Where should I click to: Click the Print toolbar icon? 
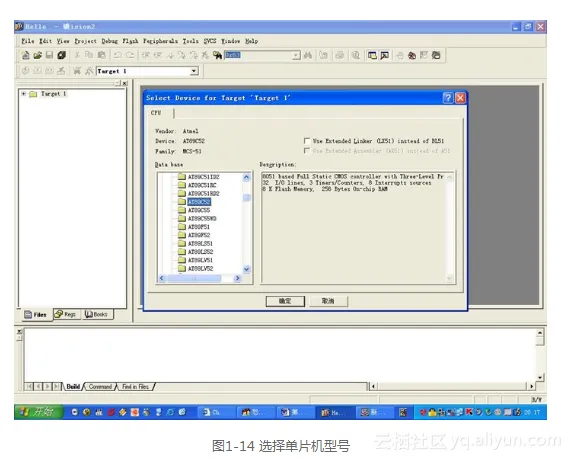(340, 55)
